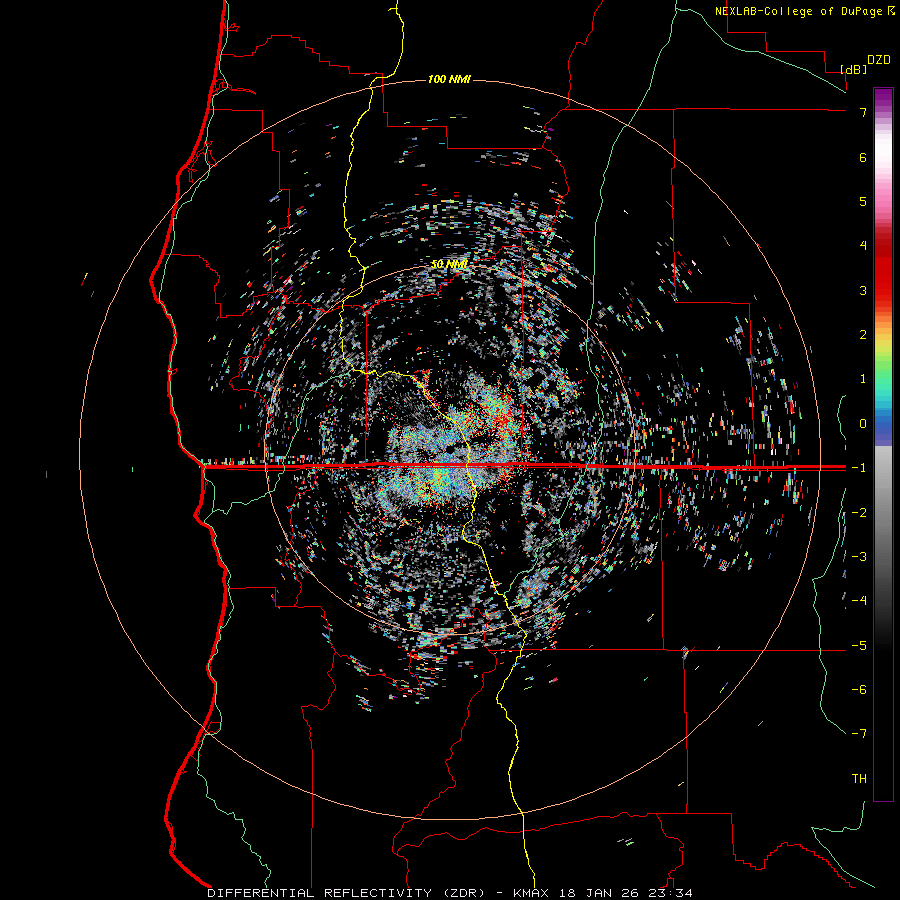The width and height of the screenshot is (900, 900).
Task: Click the value 6 on color scale
Action: click(x=863, y=157)
